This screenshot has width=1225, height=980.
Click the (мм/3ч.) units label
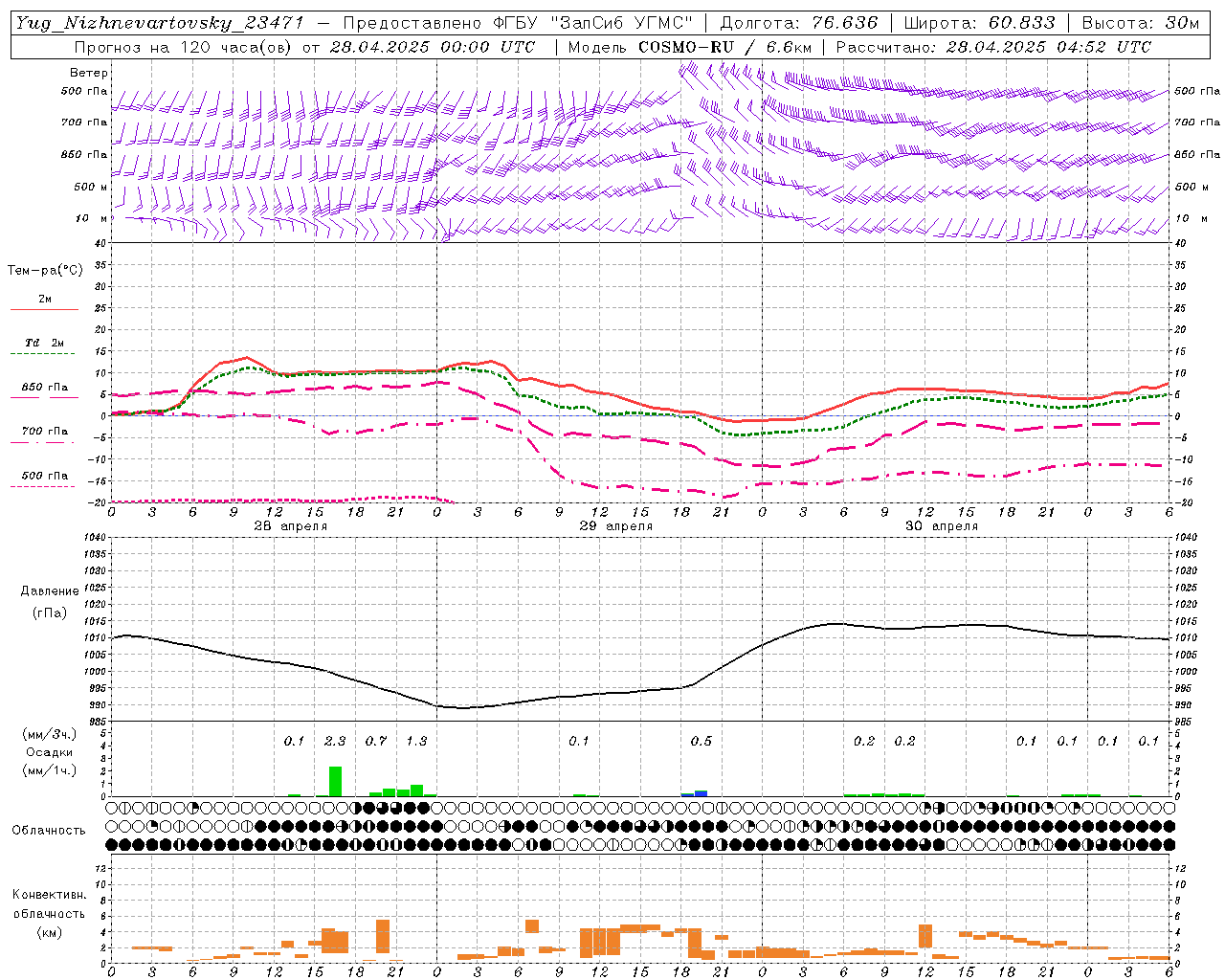click(x=49, y=734)
